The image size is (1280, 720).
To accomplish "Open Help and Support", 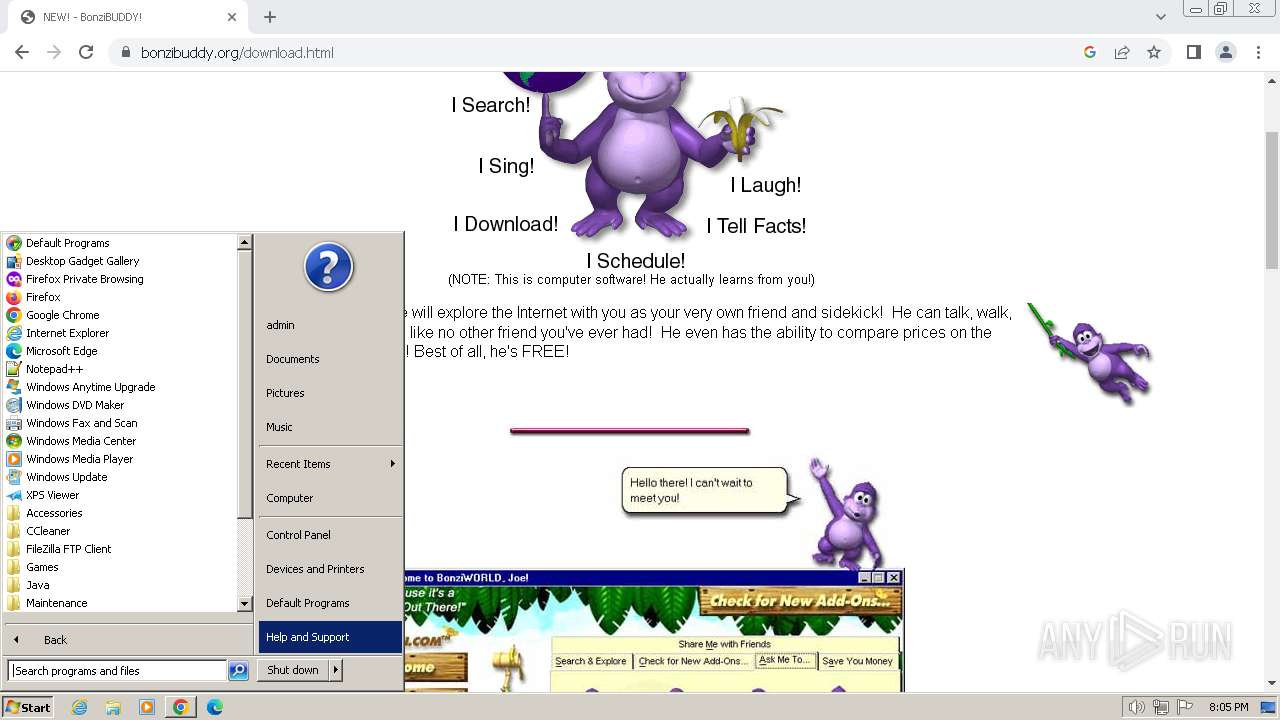I will 330,637.
